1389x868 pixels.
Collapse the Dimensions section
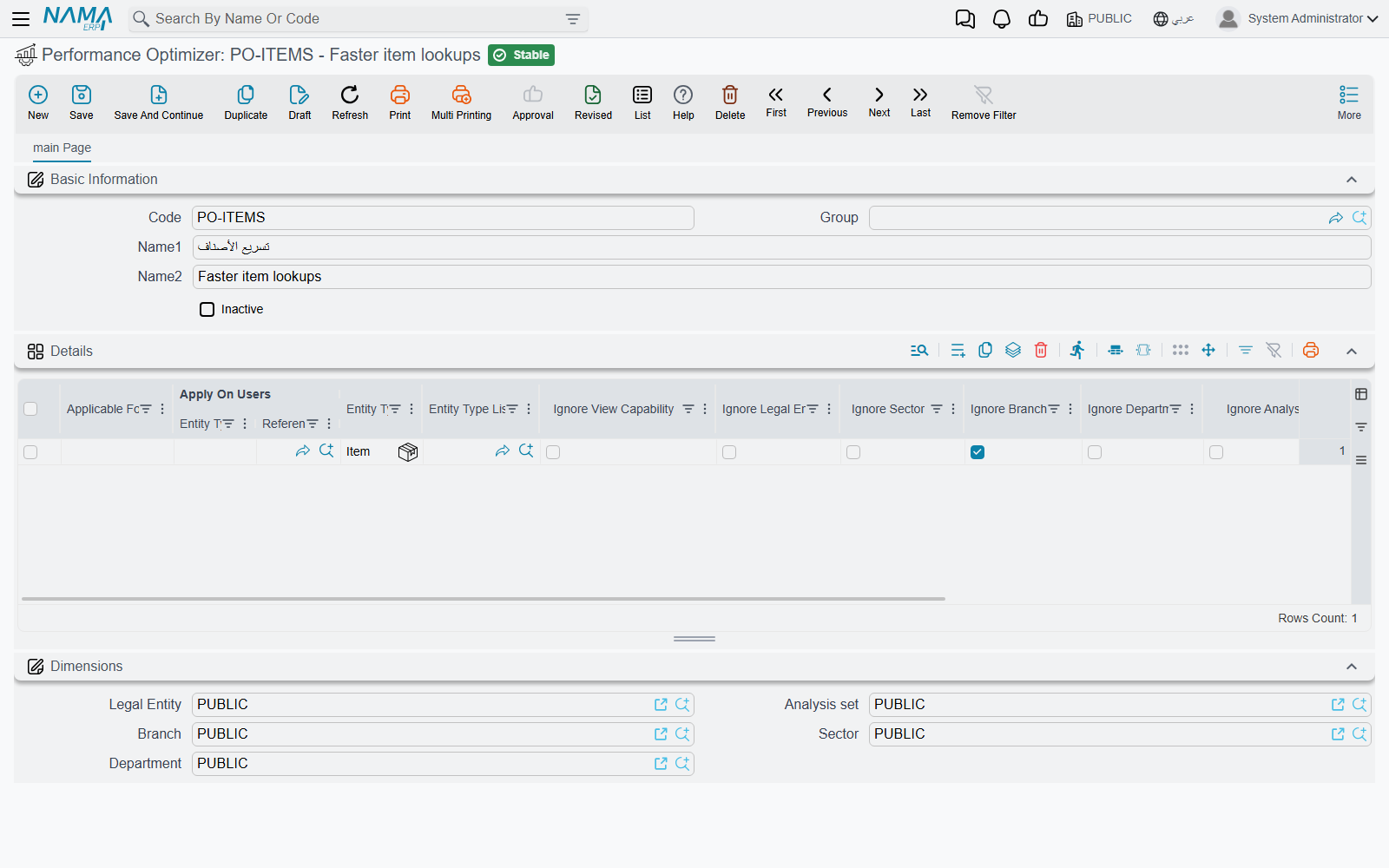1352,667
